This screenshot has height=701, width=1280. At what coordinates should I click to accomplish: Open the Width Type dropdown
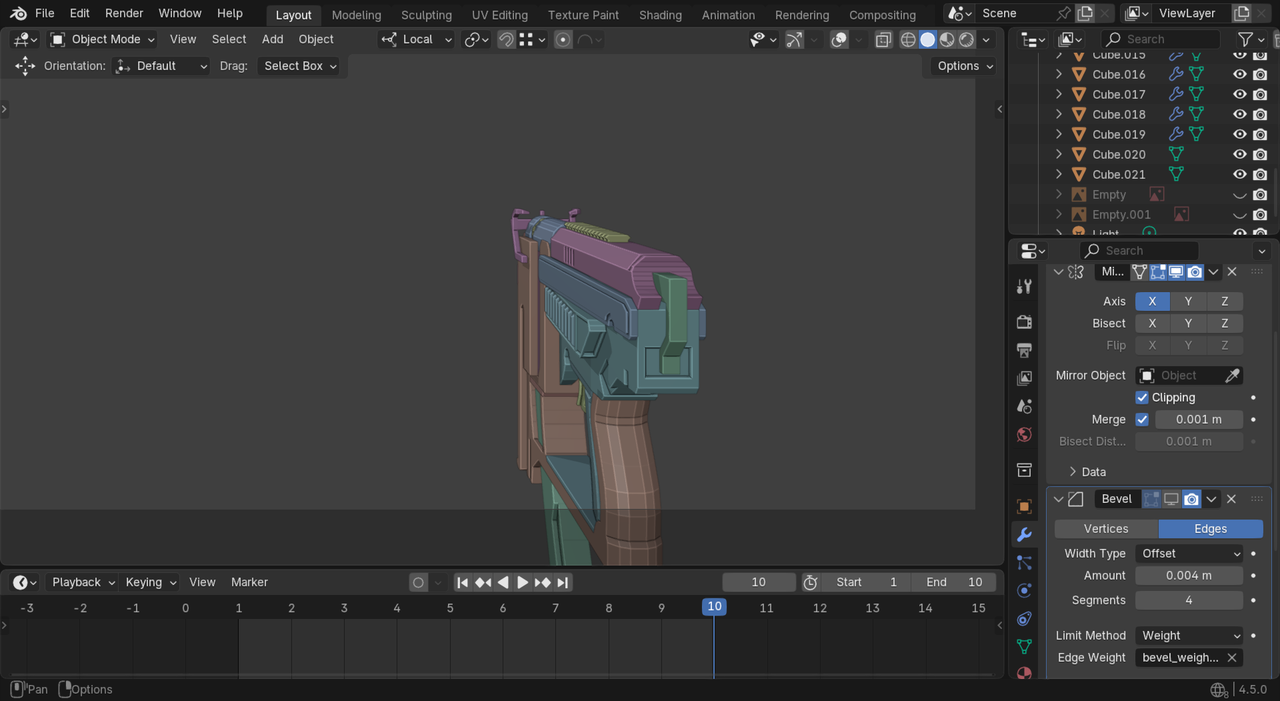pos(1189,553)
